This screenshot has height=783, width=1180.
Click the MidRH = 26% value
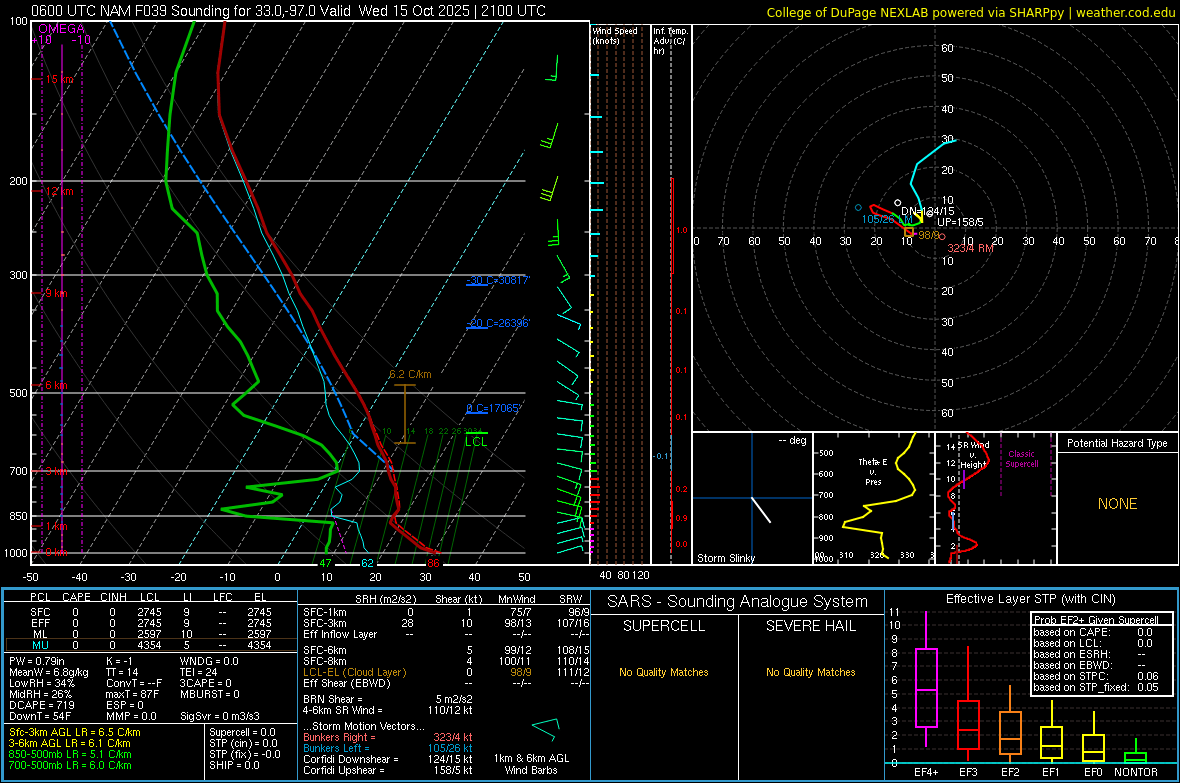click(x=41, y=694)
